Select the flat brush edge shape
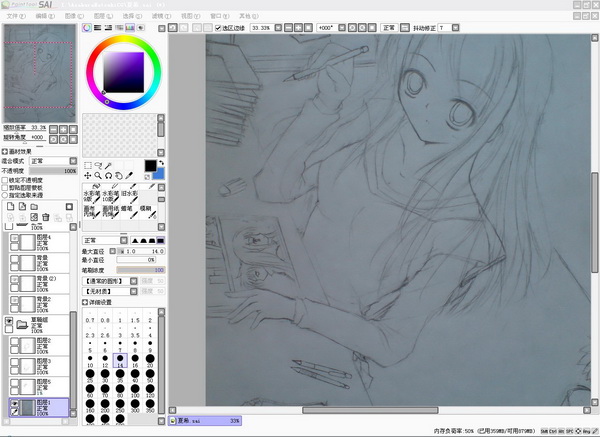 [x=160, y=240]
